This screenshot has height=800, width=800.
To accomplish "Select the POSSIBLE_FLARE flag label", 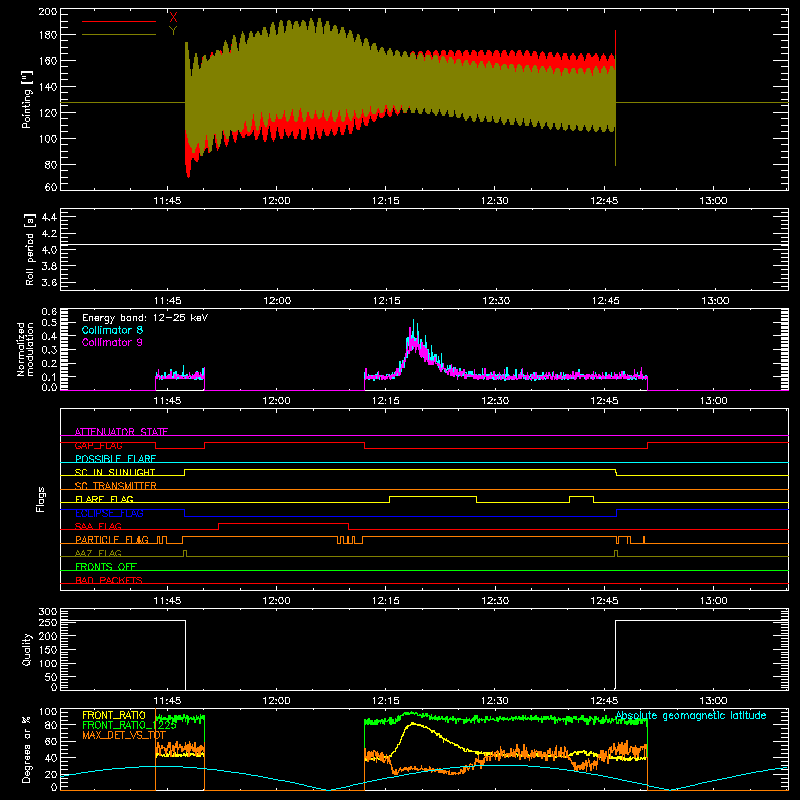I will pos(115,459).
